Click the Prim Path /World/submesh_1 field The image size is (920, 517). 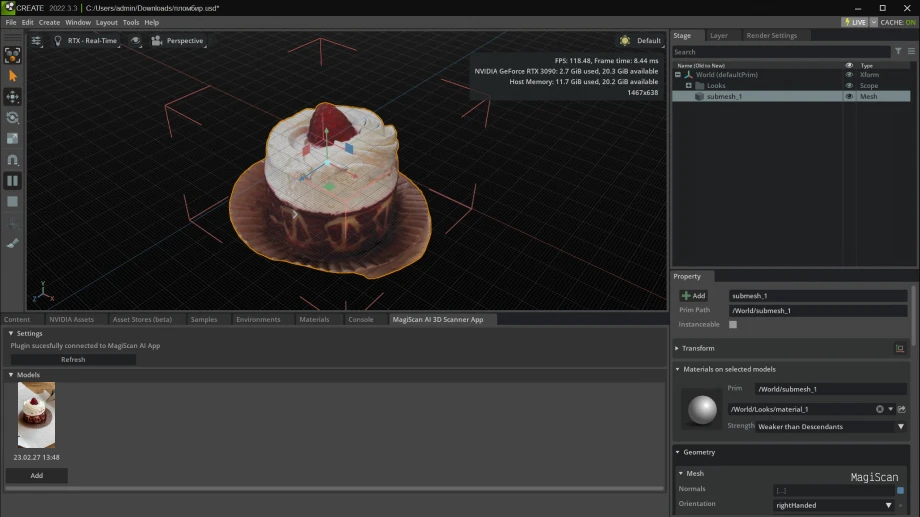pyautogui.click(x=818, y=310)
